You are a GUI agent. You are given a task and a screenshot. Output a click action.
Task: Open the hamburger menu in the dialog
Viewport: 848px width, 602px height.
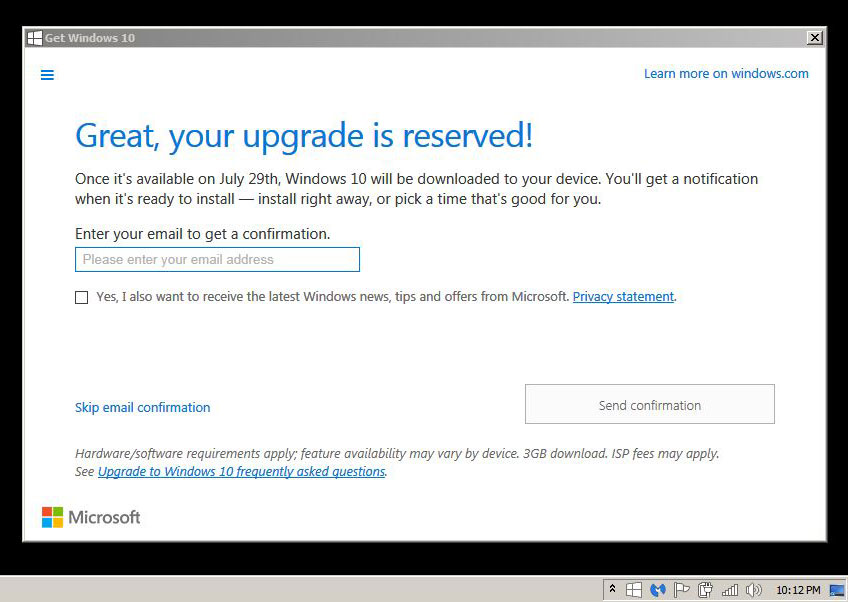click(x=47, y=75)
